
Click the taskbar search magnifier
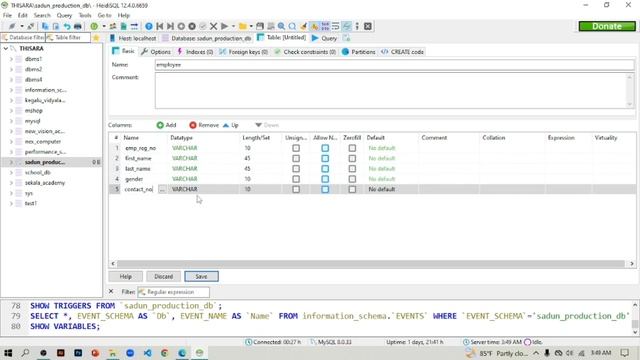[25, 353]
